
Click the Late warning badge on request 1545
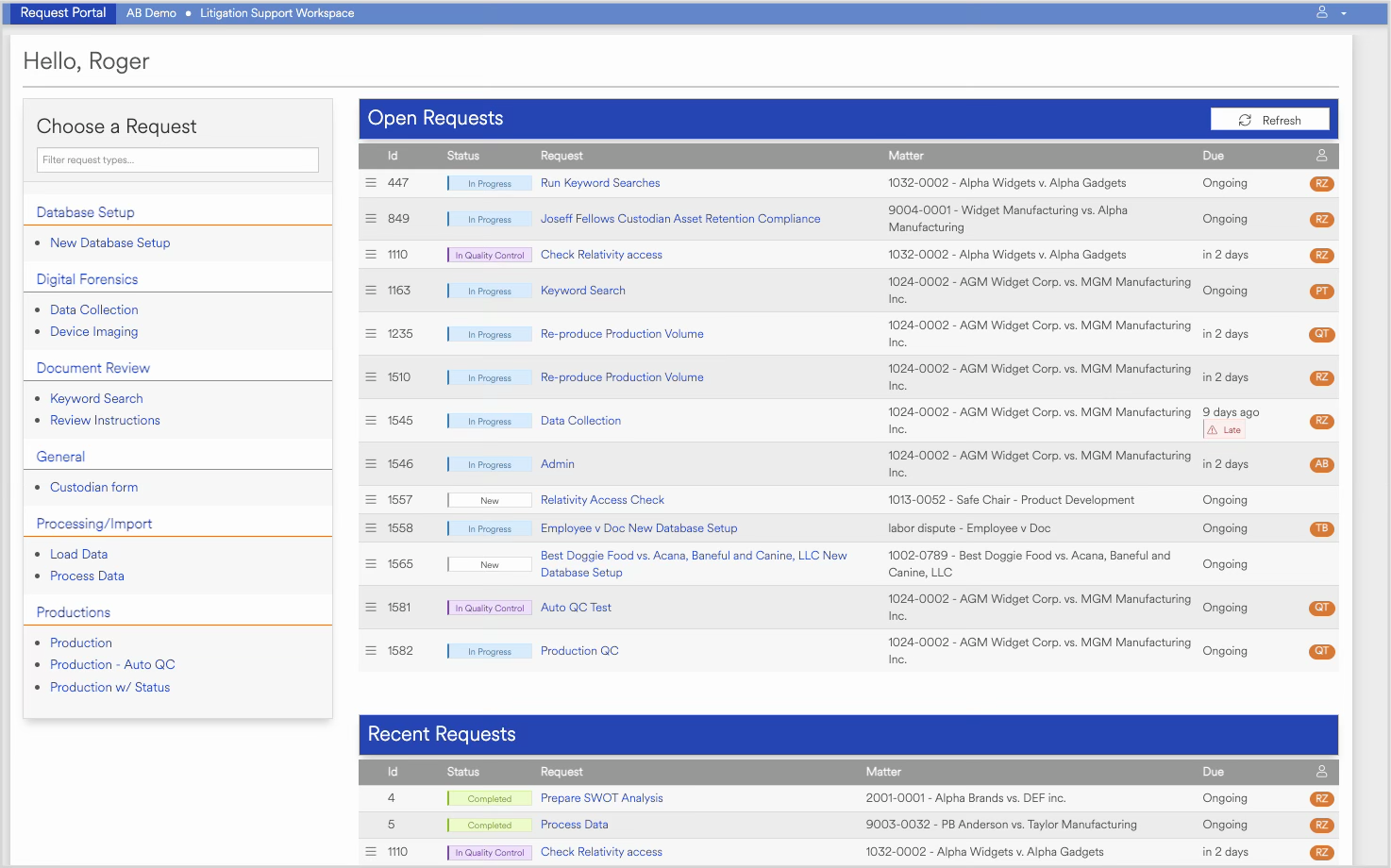(x=1224, y=430)
